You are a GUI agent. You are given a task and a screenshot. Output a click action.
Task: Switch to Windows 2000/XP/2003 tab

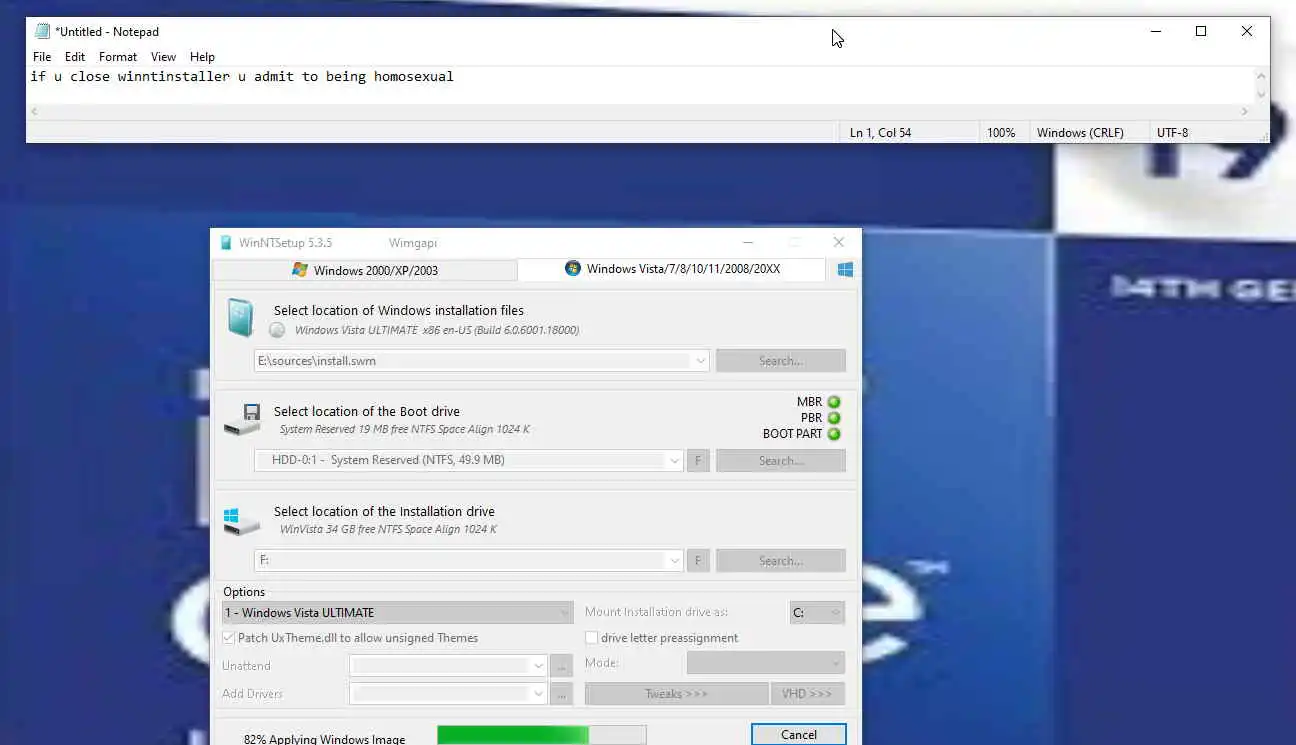365,270
